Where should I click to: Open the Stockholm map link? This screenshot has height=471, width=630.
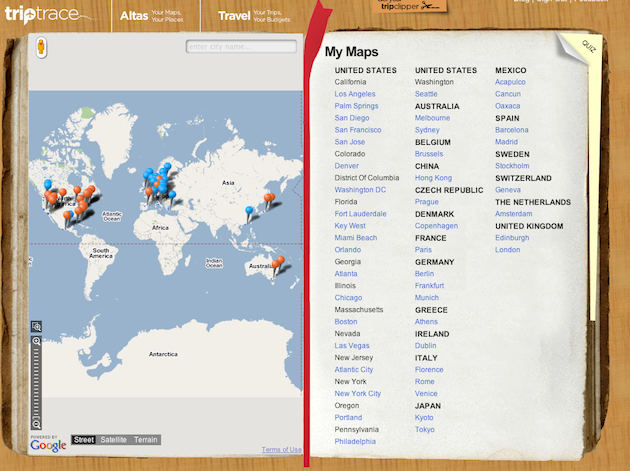(512, 166)
